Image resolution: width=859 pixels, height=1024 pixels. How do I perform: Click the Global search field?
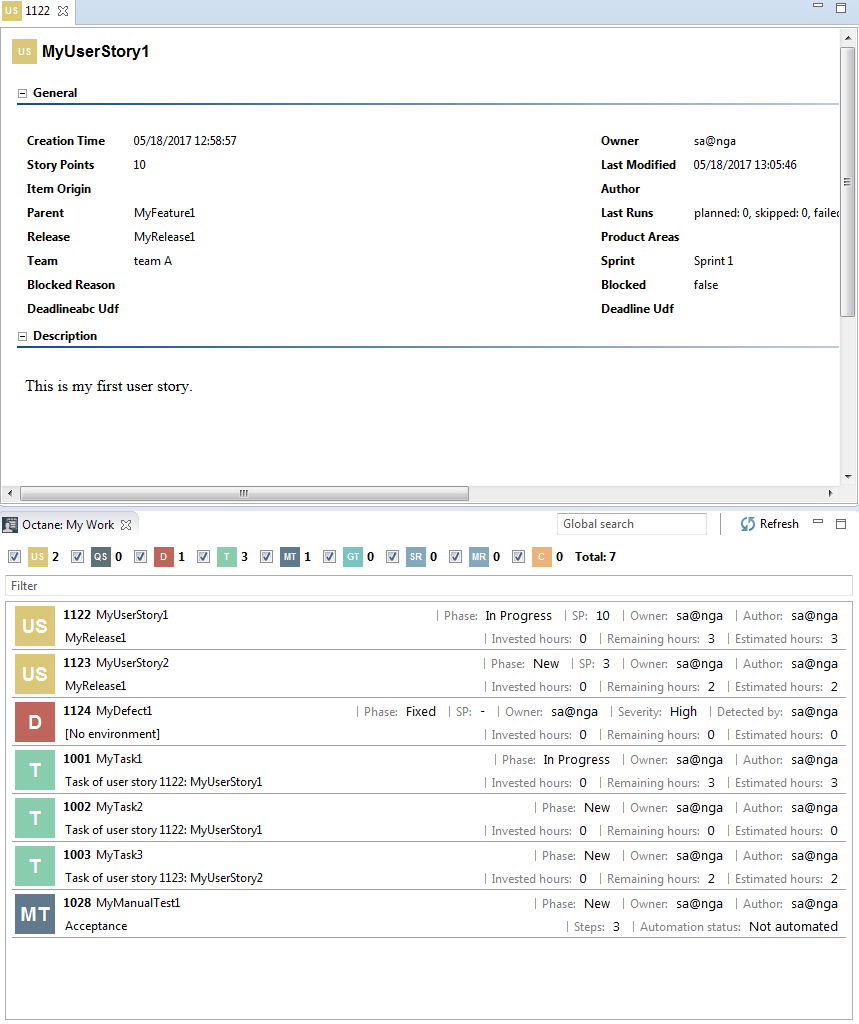tap(631, 524)
